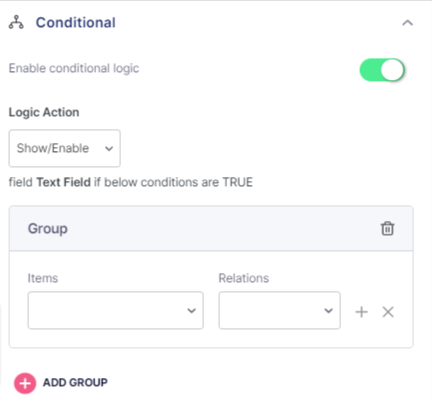Click the Relations field label

(244, 278)
